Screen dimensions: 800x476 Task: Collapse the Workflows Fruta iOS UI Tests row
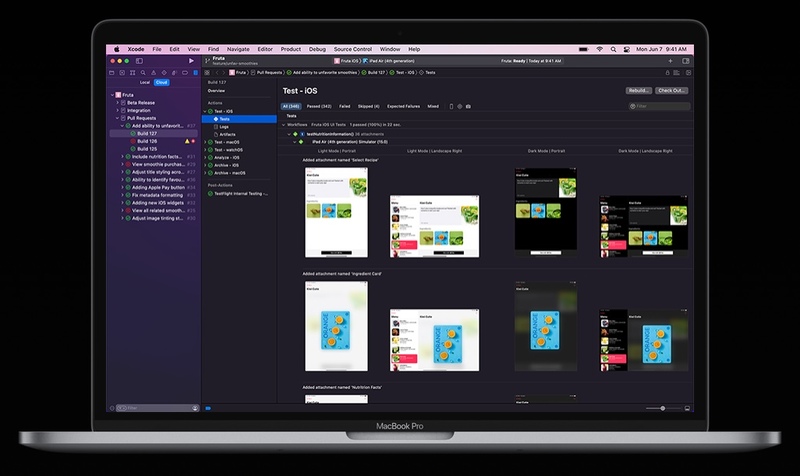284,124
